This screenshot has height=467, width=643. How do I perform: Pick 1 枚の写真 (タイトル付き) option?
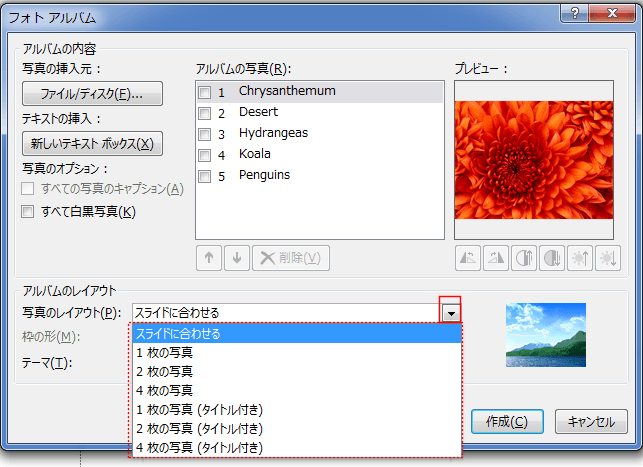[x=297, y=410]
